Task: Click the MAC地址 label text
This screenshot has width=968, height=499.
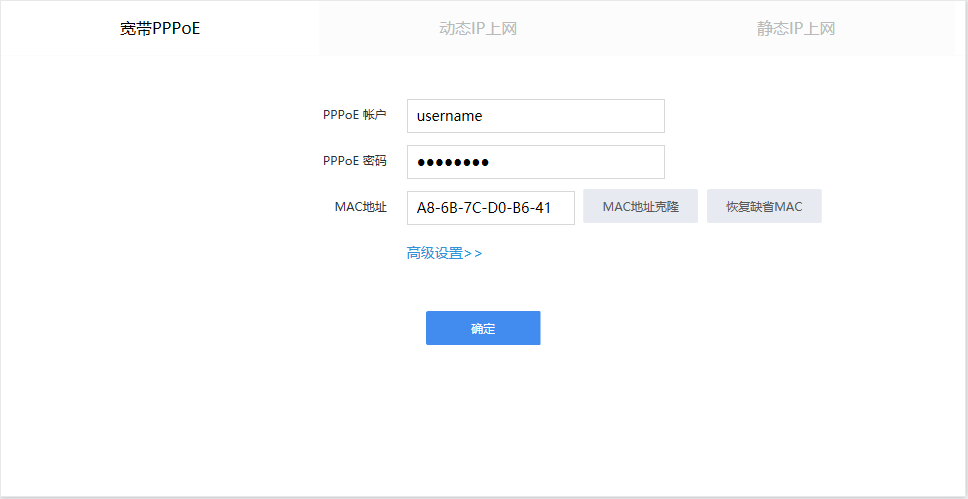Action: tap(360, 207)
